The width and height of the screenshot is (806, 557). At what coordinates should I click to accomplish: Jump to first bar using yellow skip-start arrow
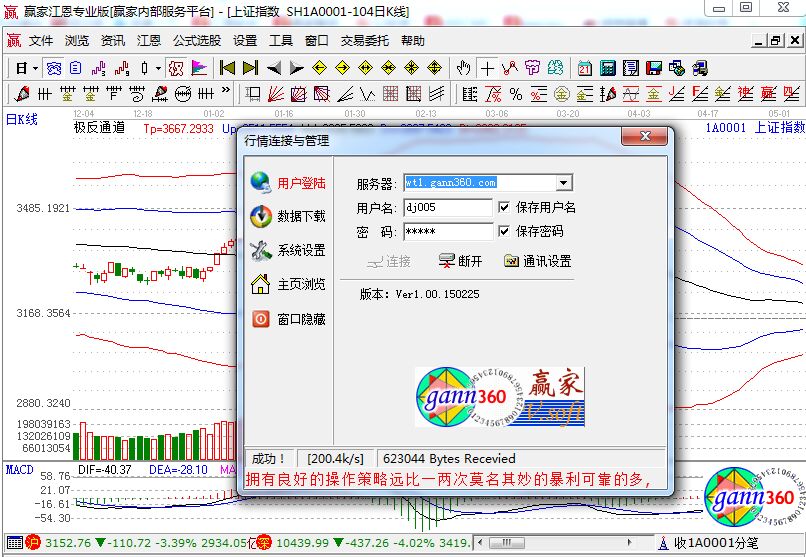click(x=227, y=68)
